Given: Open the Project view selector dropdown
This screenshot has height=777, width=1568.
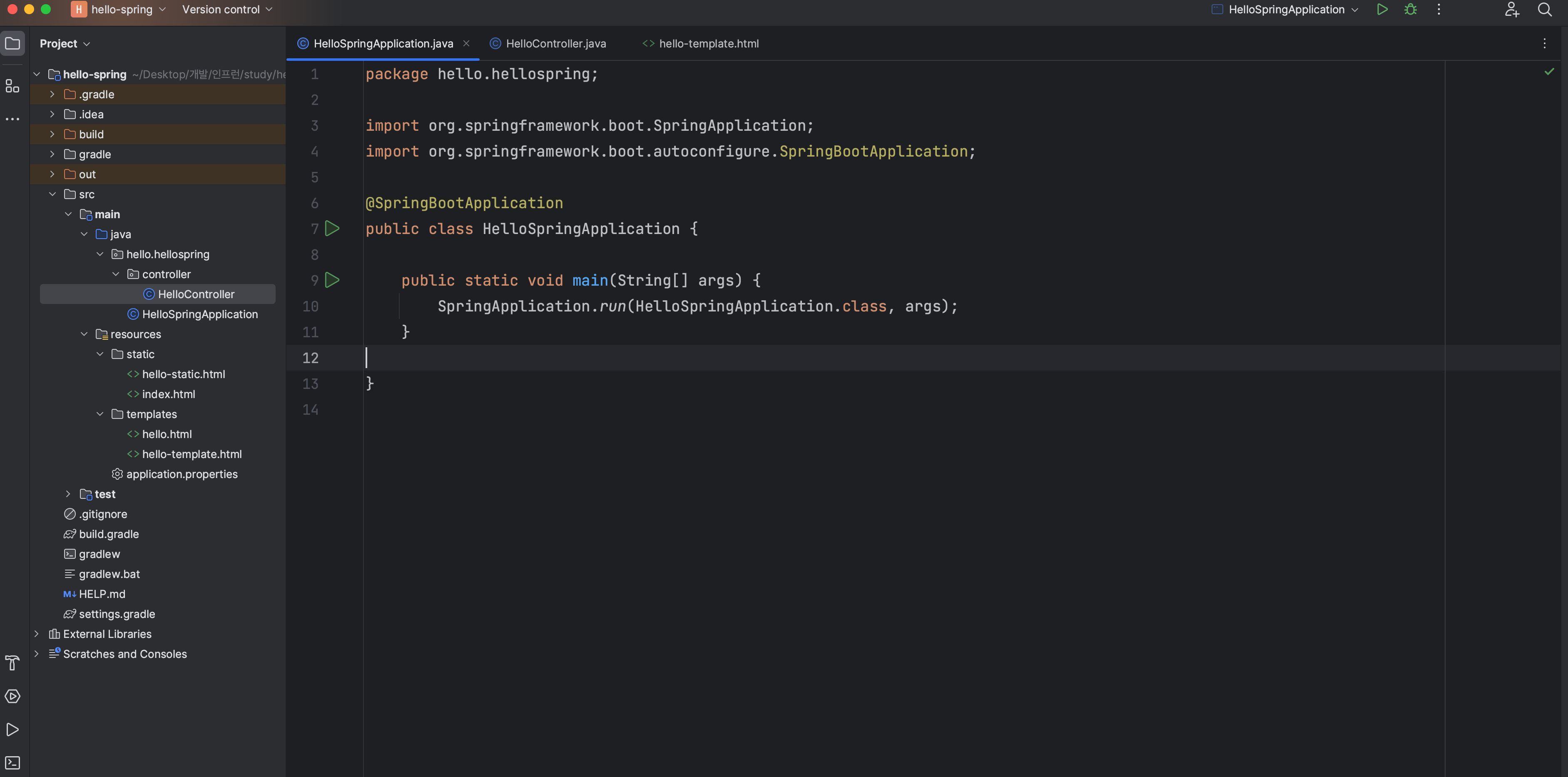Looking at the screenshot, I should click(x=65, y=43).
